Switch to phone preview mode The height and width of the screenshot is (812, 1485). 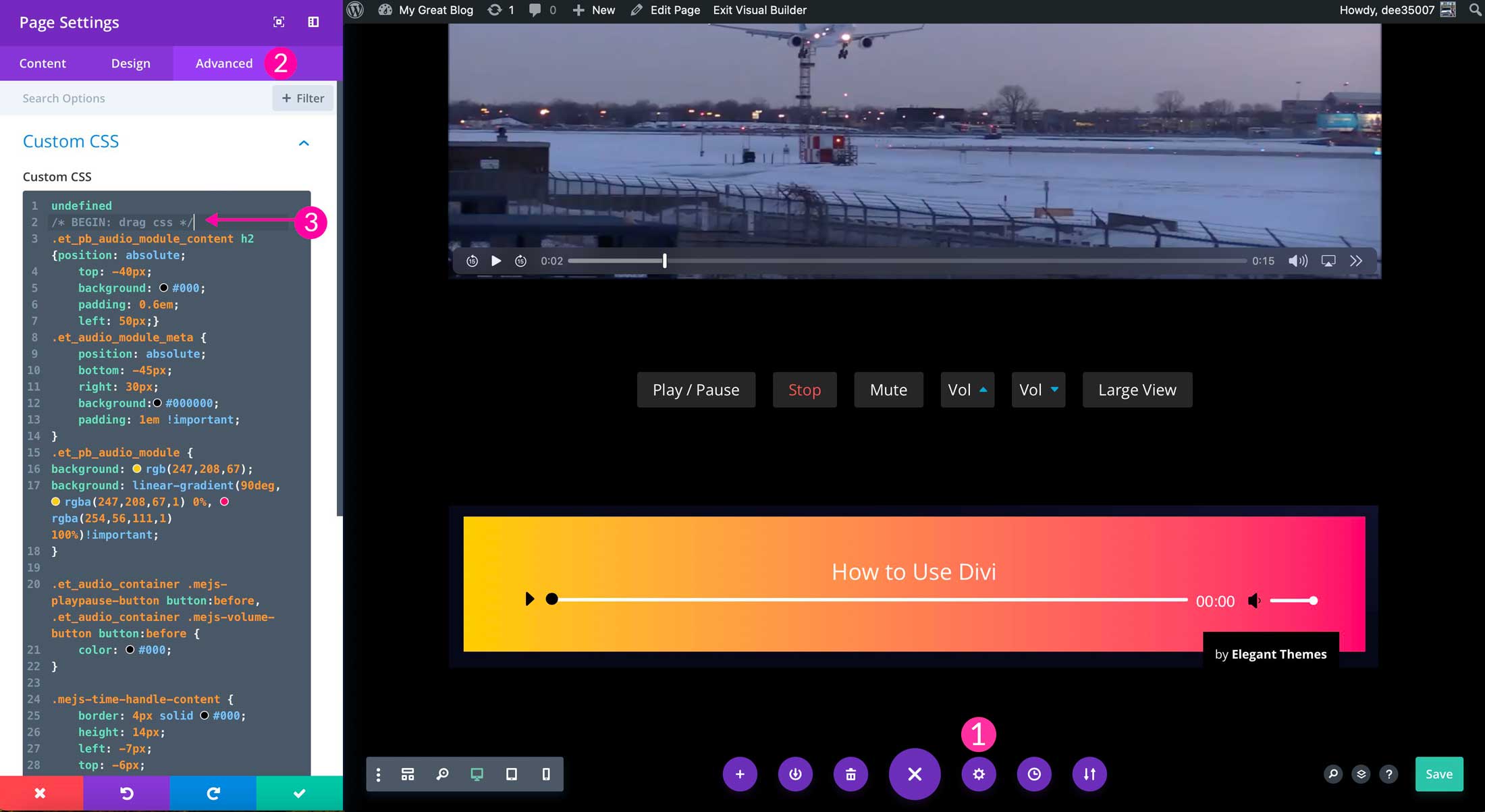(545, 774)
